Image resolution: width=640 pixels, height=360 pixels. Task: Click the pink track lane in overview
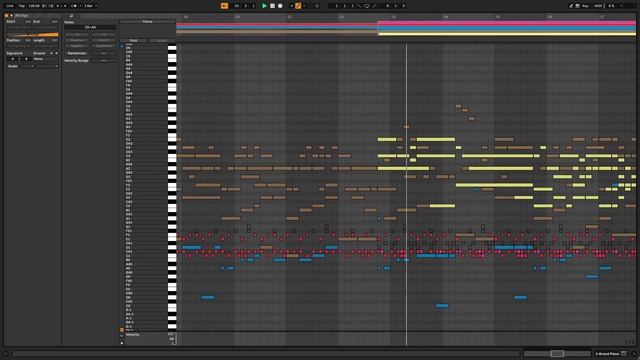click(x=507, y=23)
